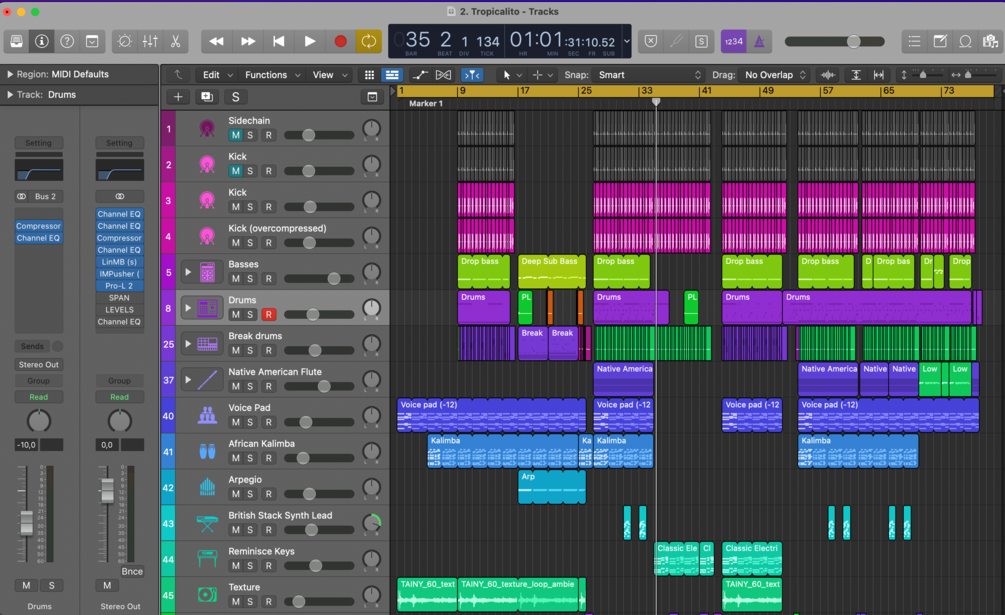Open the media Browsers icon
This screenshot has width=1005, height=615.
[990, 42]
